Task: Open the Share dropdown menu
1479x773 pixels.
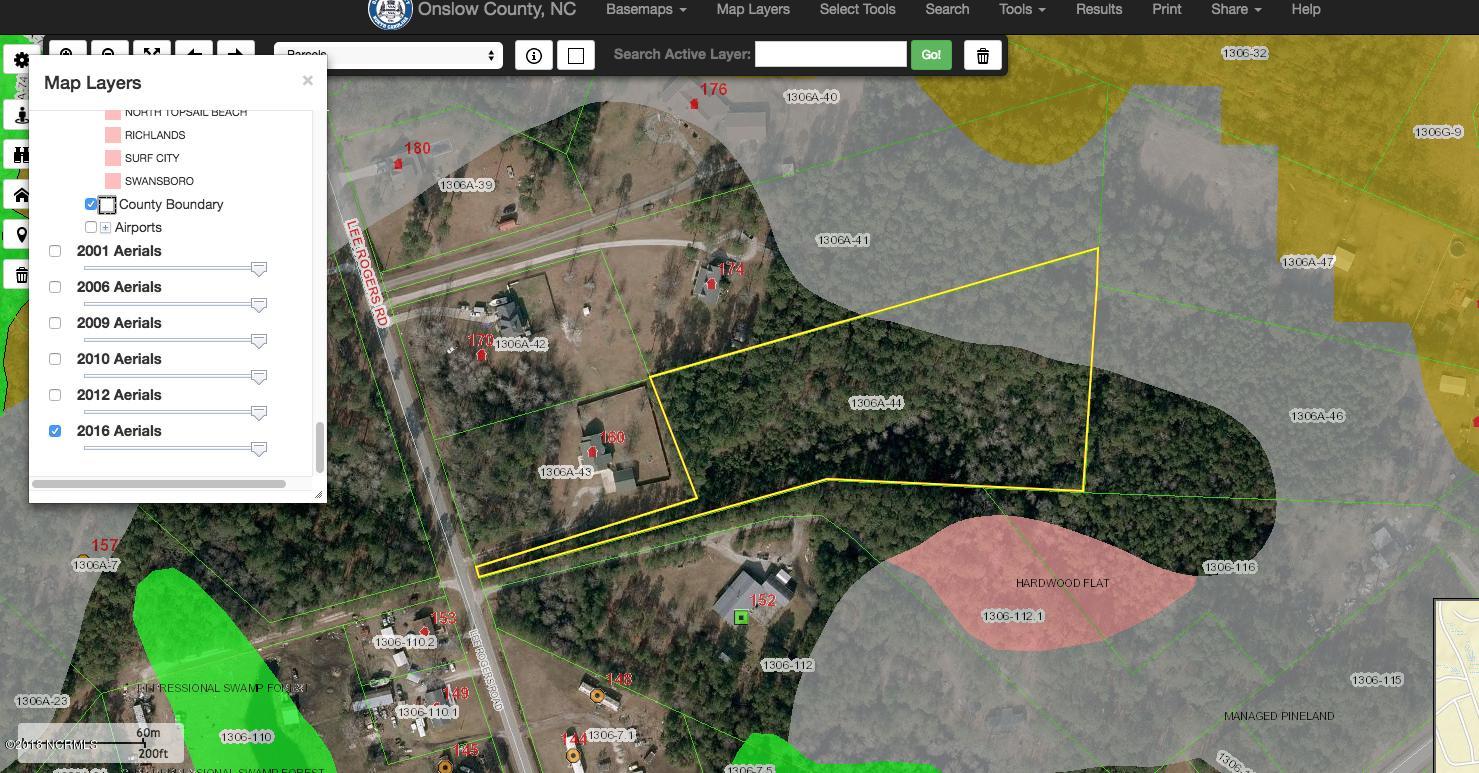Action: pyautogui.click(x=1236, y=9)
